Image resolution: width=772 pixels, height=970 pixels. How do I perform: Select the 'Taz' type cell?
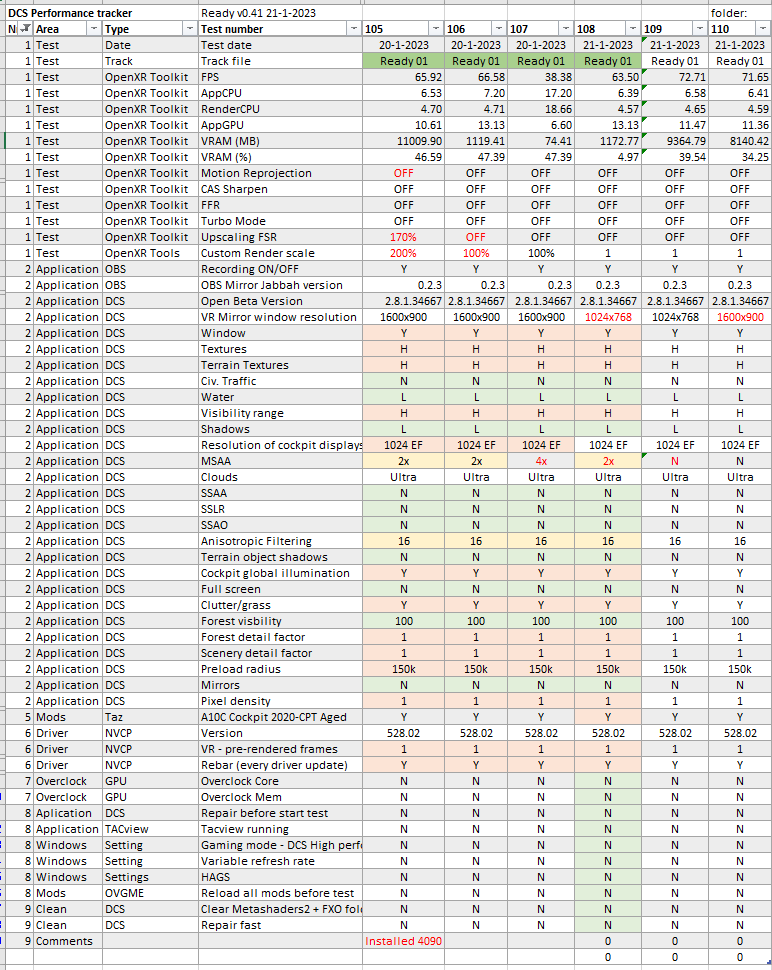click(x=150, y=718)
